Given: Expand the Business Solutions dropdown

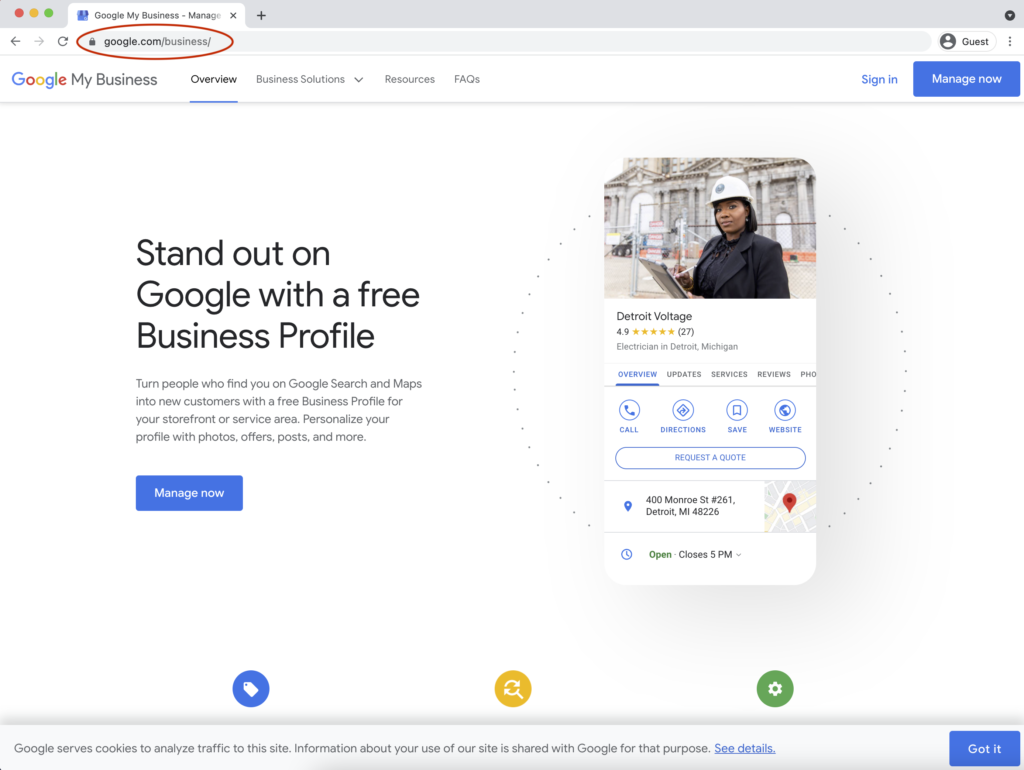Looking at the screenshot, I should (x=310, y=79).
